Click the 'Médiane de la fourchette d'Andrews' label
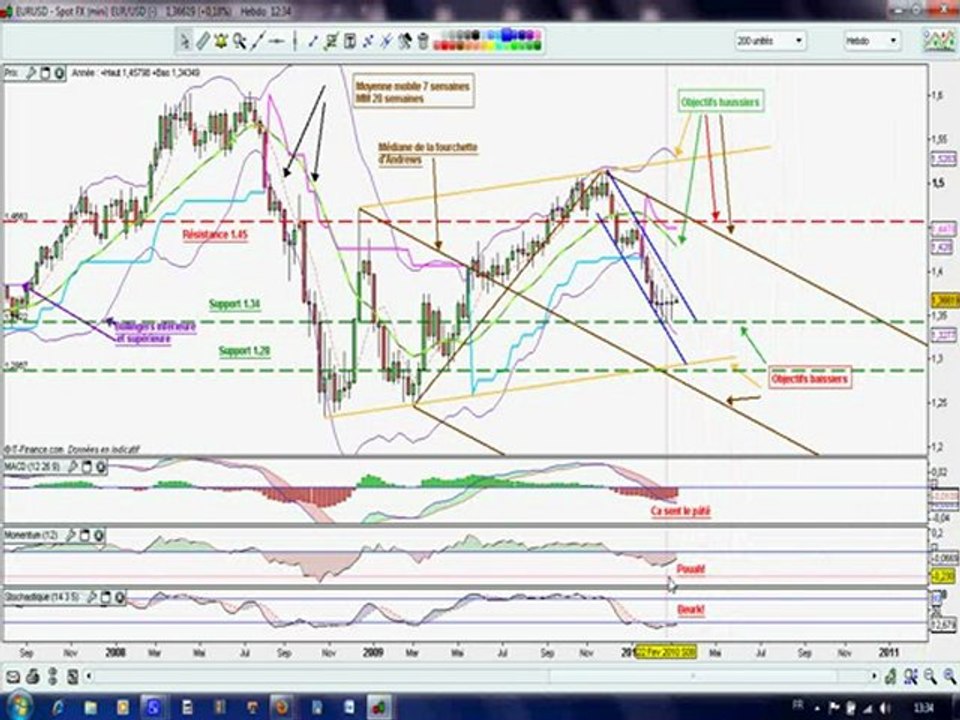The width and height of the screenshot is (960, 720). pos(427,154)
